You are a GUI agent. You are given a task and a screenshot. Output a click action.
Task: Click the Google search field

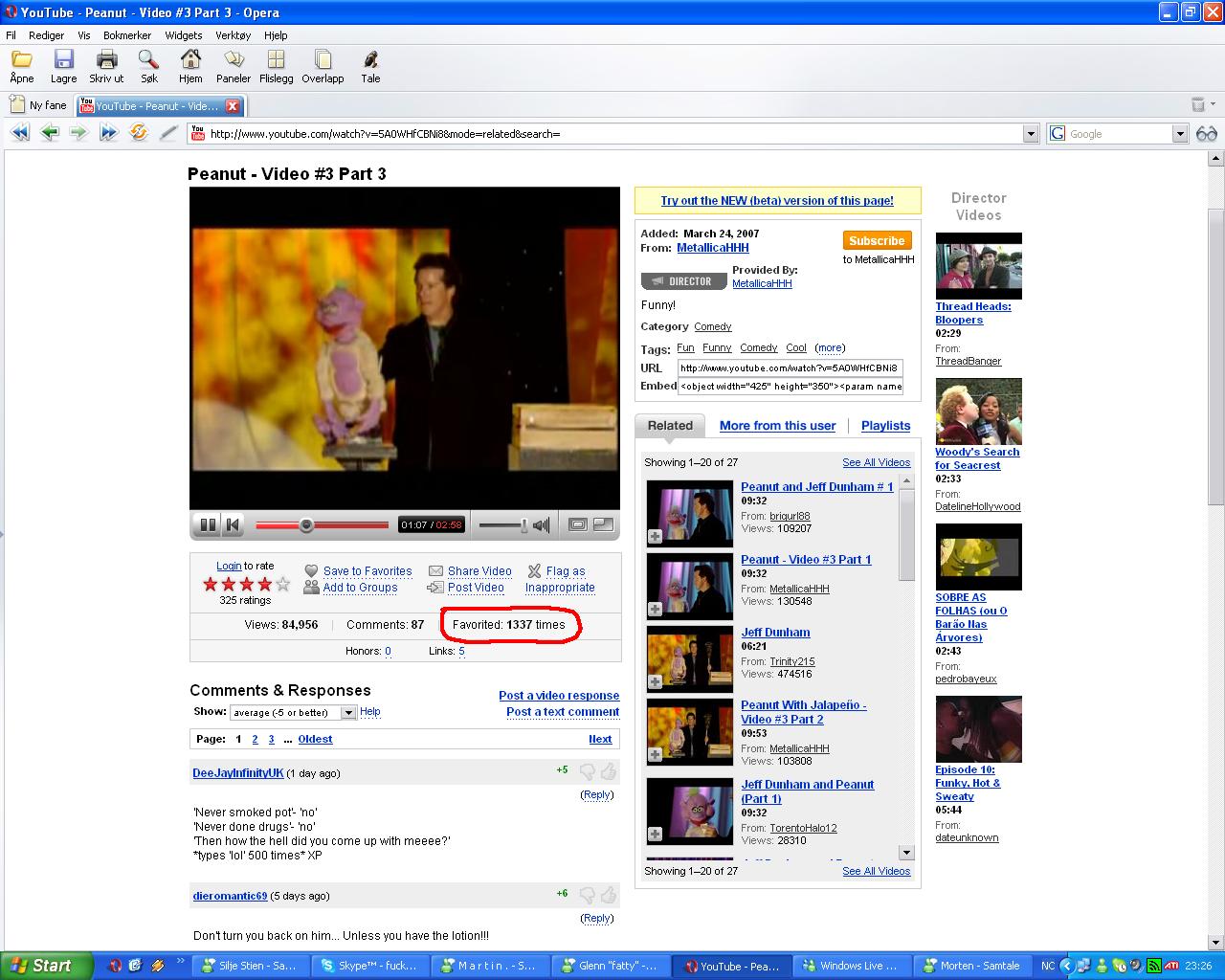point(1119,134)
